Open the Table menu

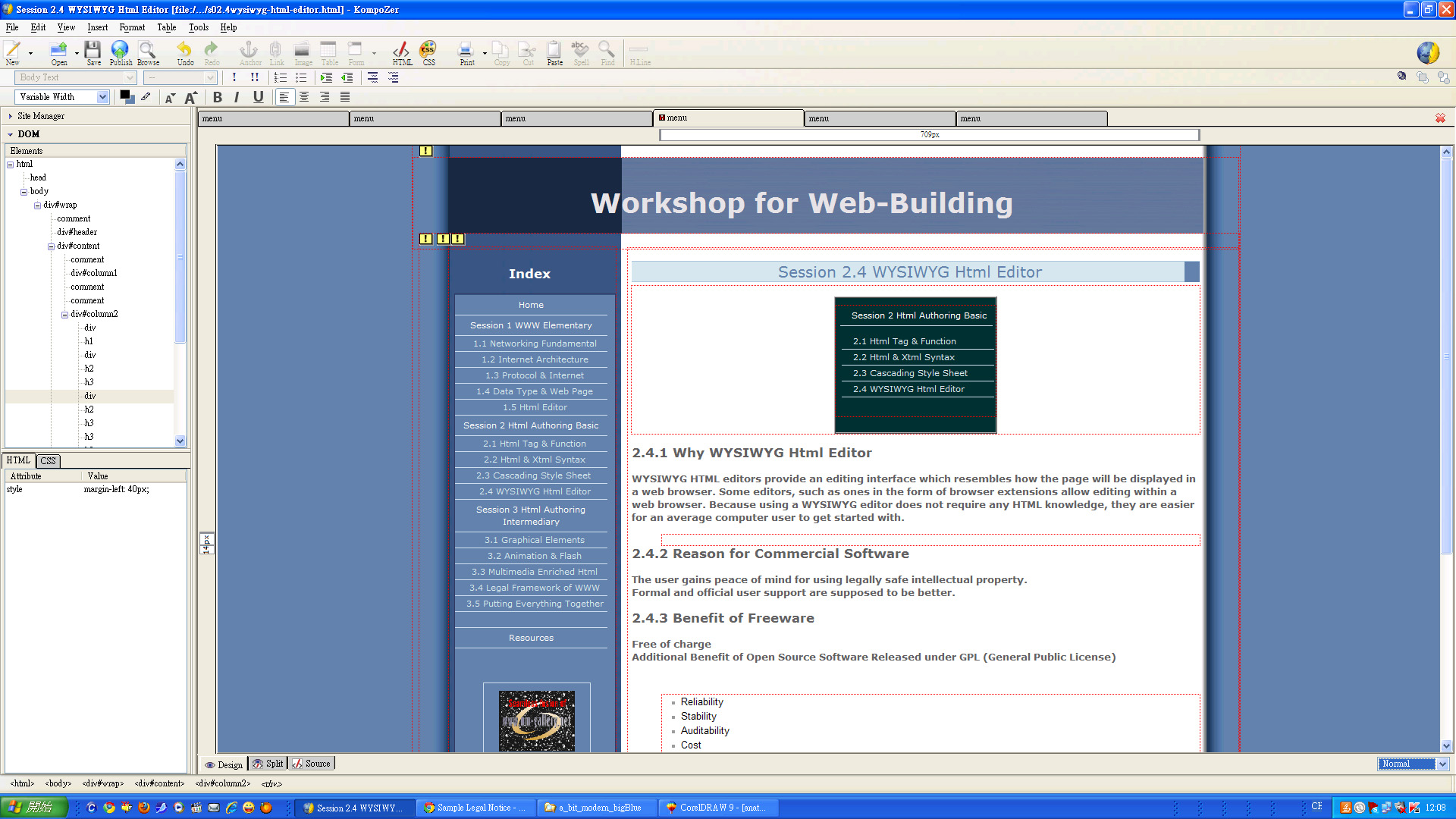tap(166, 27)
